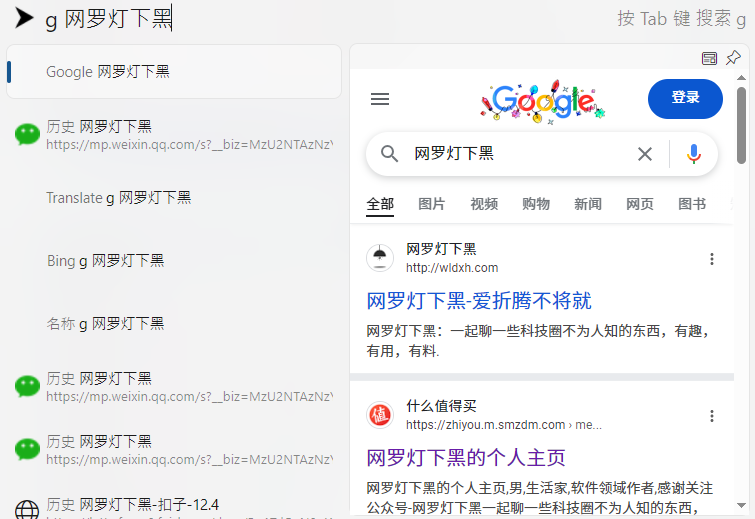Pin the preview panel with pin icon
This screenshot has height=519, width=755.
click(x=733, y=58)
